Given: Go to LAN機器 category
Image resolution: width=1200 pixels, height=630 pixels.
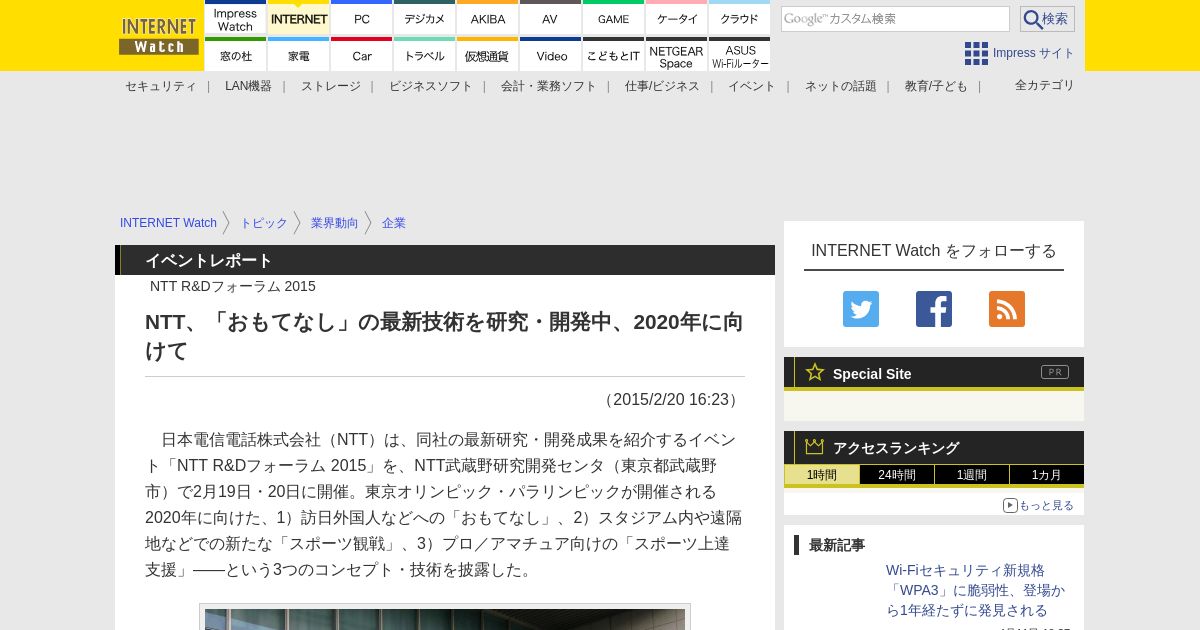Looking at the screenshot, I should point(249,86).
